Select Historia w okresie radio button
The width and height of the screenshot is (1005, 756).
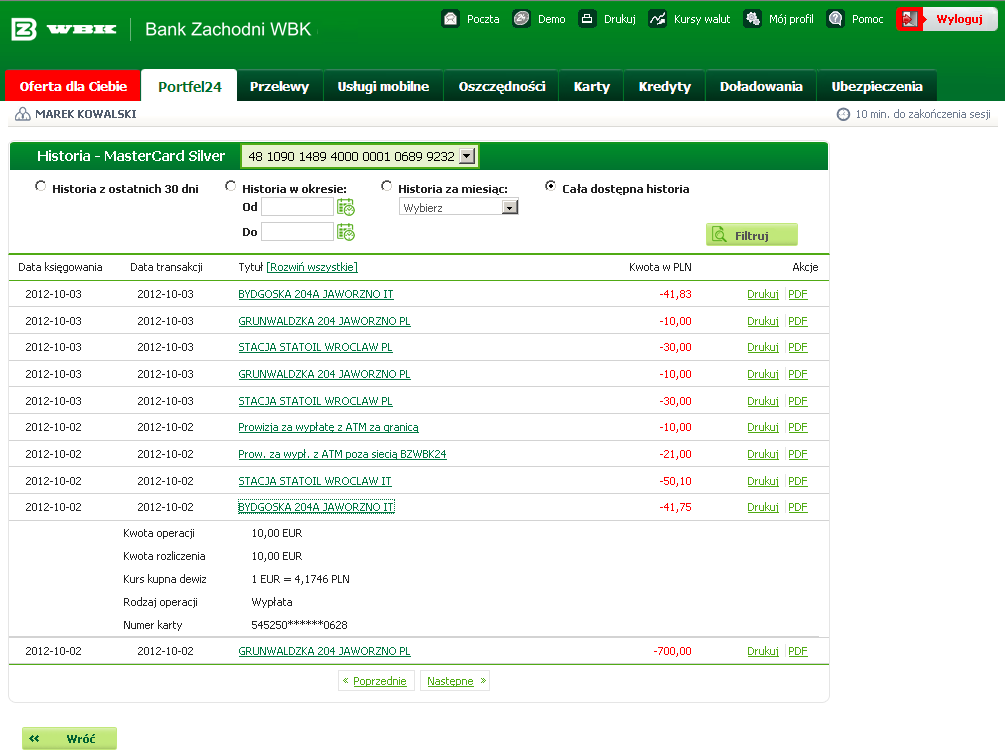point(231,186)
